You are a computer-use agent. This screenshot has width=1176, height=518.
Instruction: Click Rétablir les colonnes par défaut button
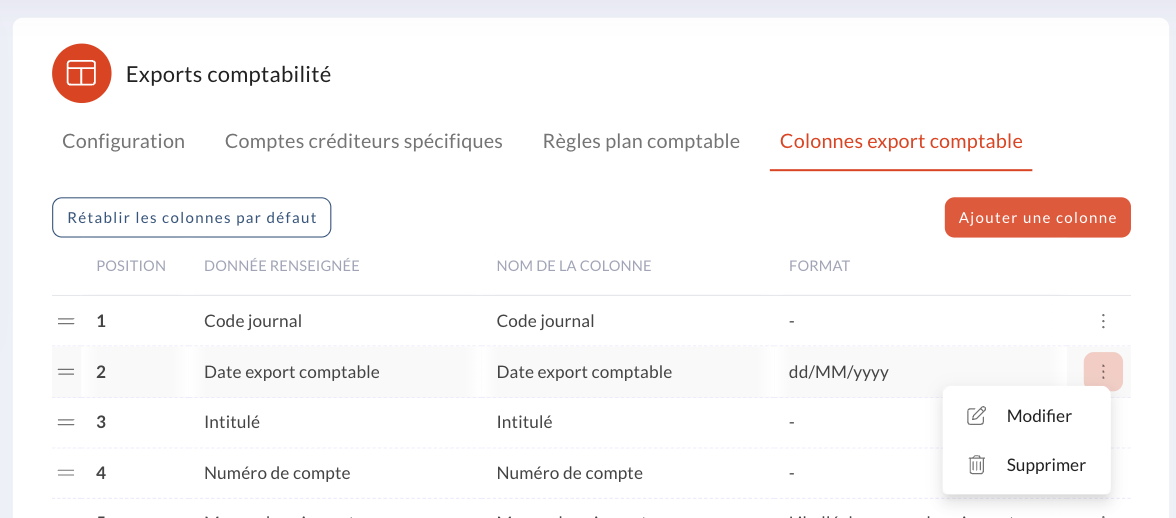[191, 217]
